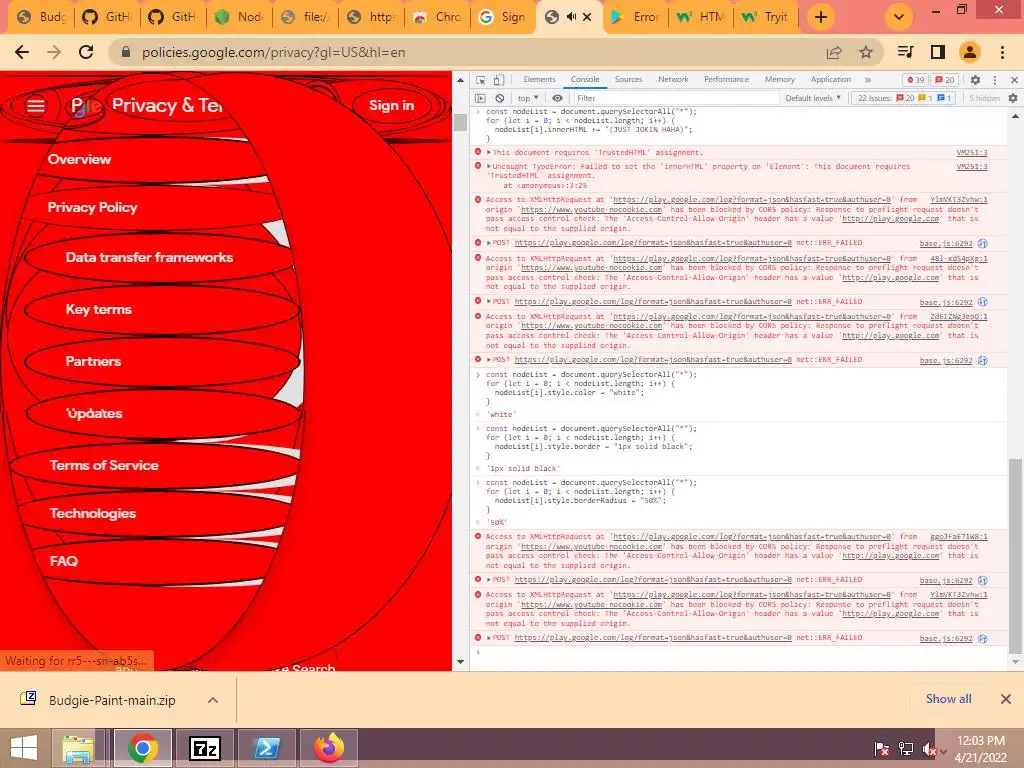This screenshot has height=768, width=1024.
Task: Click the lock site-info icon
Action: 126,52
